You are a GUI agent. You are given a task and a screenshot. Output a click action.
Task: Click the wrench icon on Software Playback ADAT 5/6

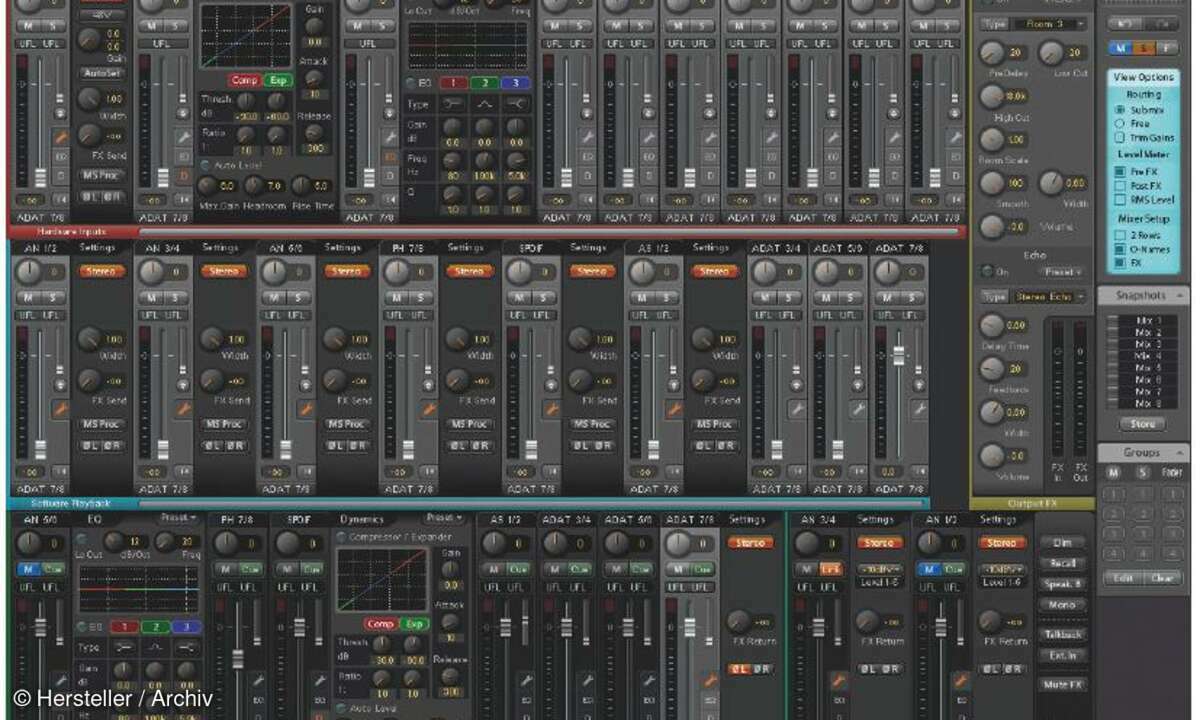click(858, 409)
